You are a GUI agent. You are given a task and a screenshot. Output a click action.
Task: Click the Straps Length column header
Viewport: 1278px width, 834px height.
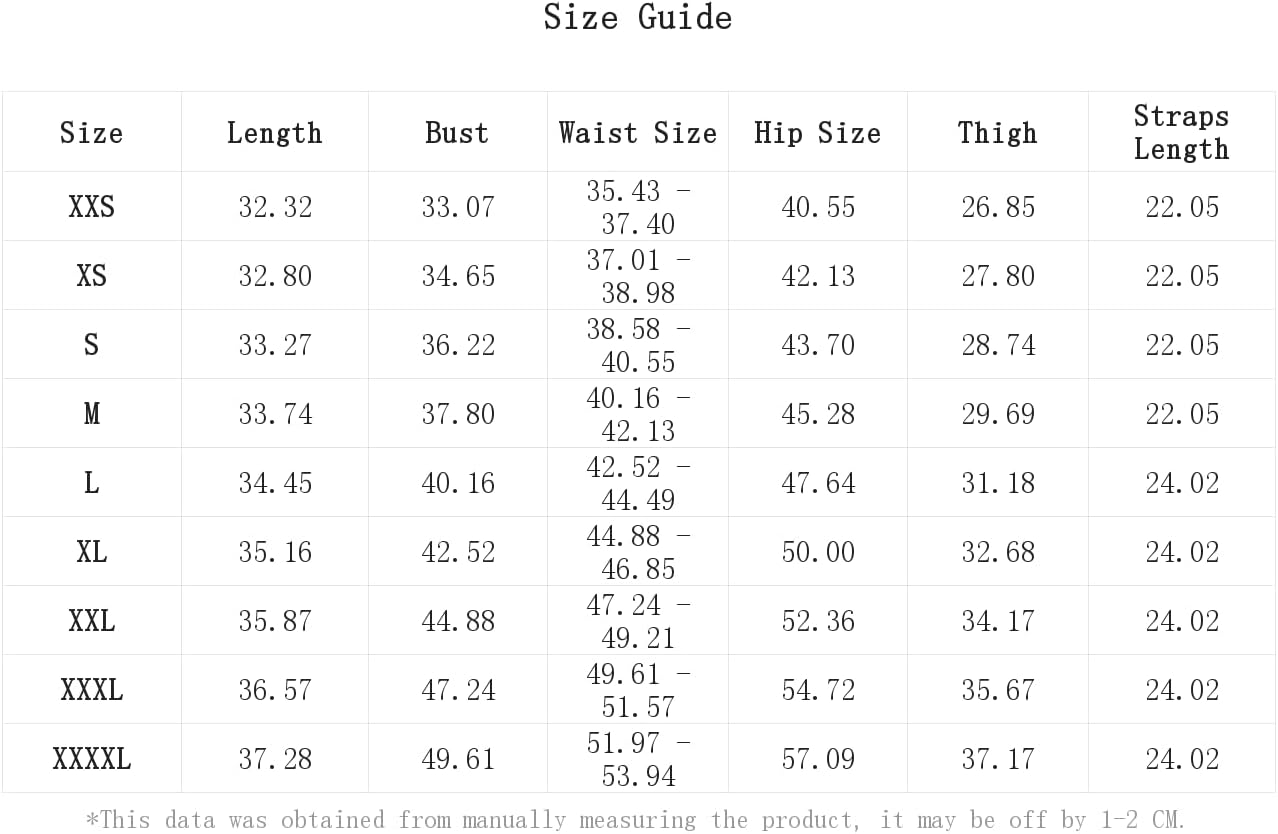pos(1181,133)
